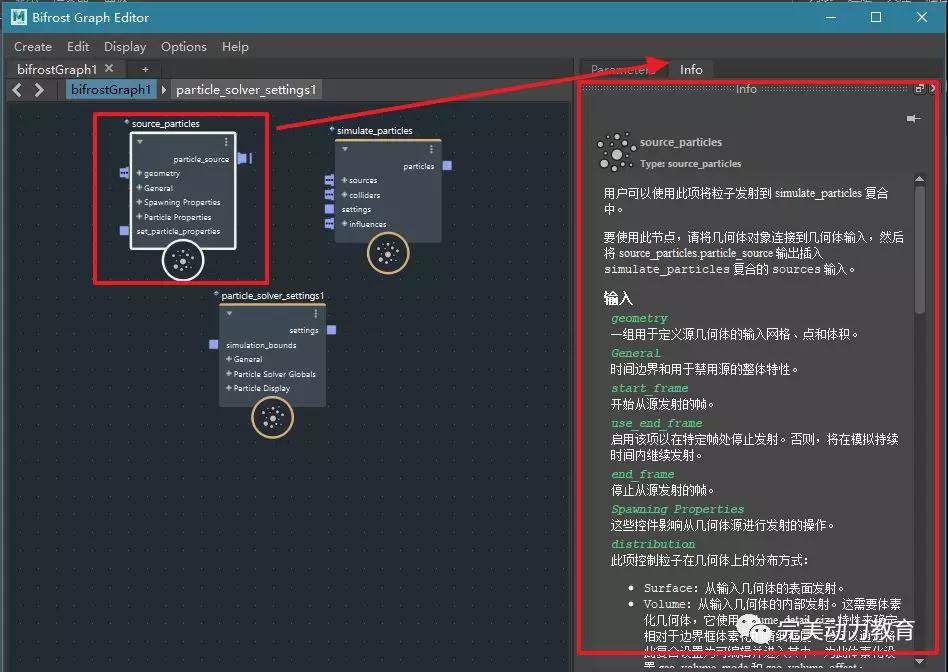Expand Spawning Properties in source_particles node

point(140,203)
